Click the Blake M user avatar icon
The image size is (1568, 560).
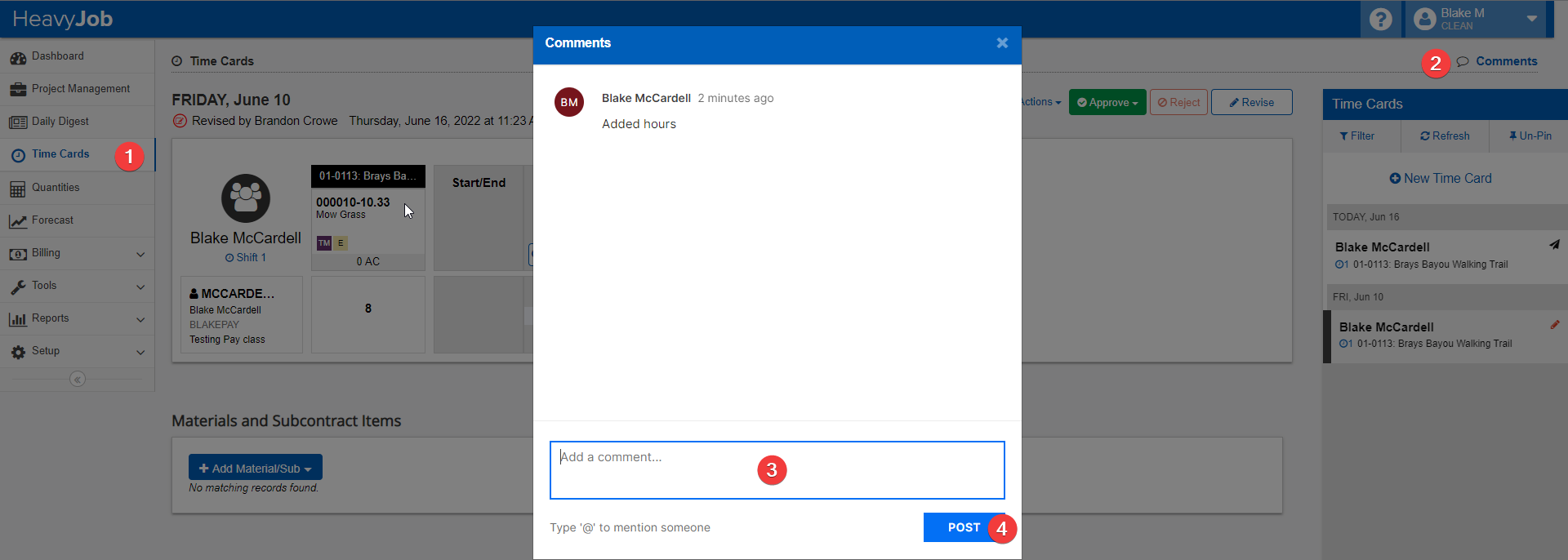tap(1424, 19)
